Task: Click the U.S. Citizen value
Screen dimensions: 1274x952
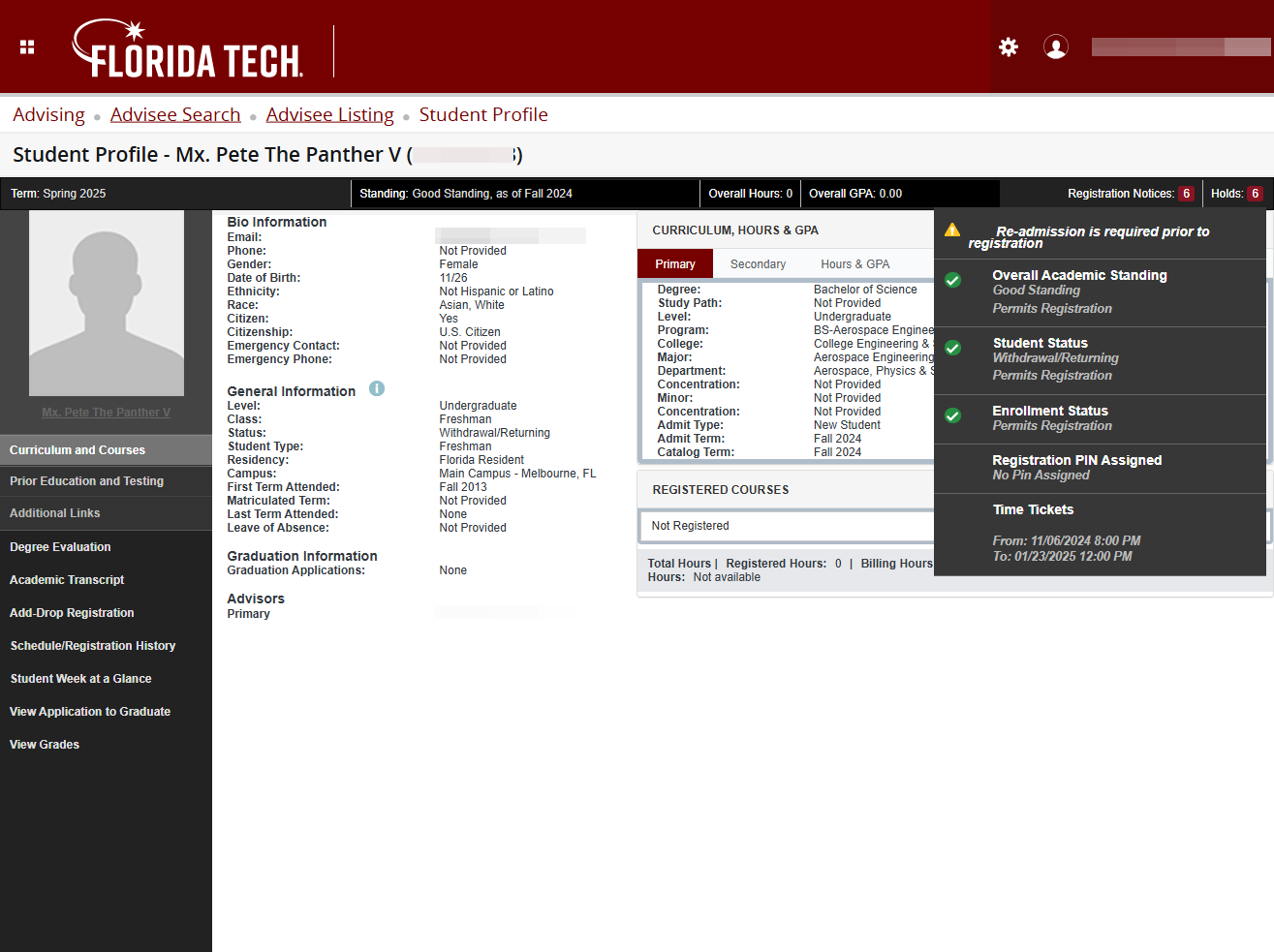Action: click(470, 332)
